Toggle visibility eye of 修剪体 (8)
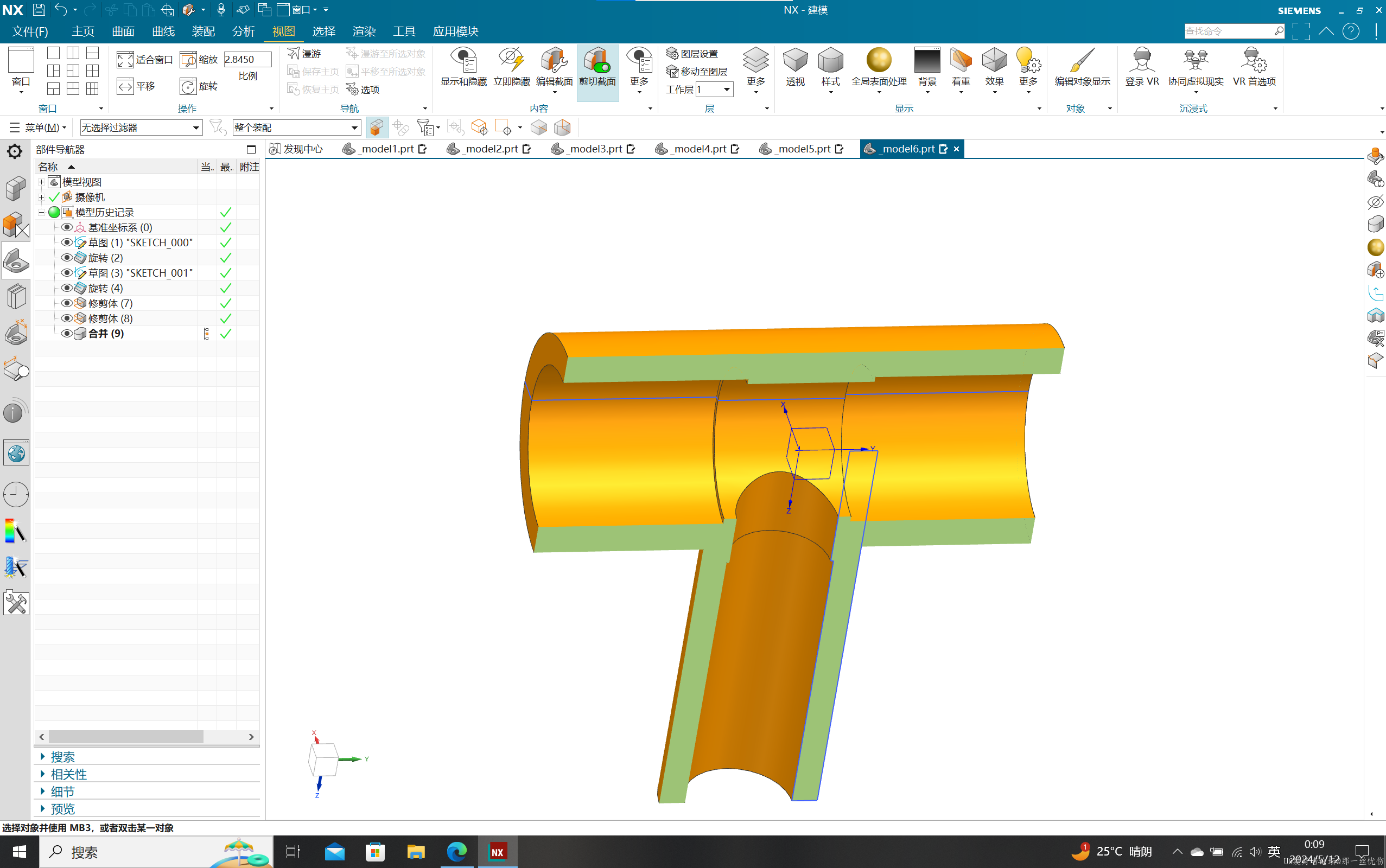Viewport: 1386px width, 868px height. tap(67, 318)
